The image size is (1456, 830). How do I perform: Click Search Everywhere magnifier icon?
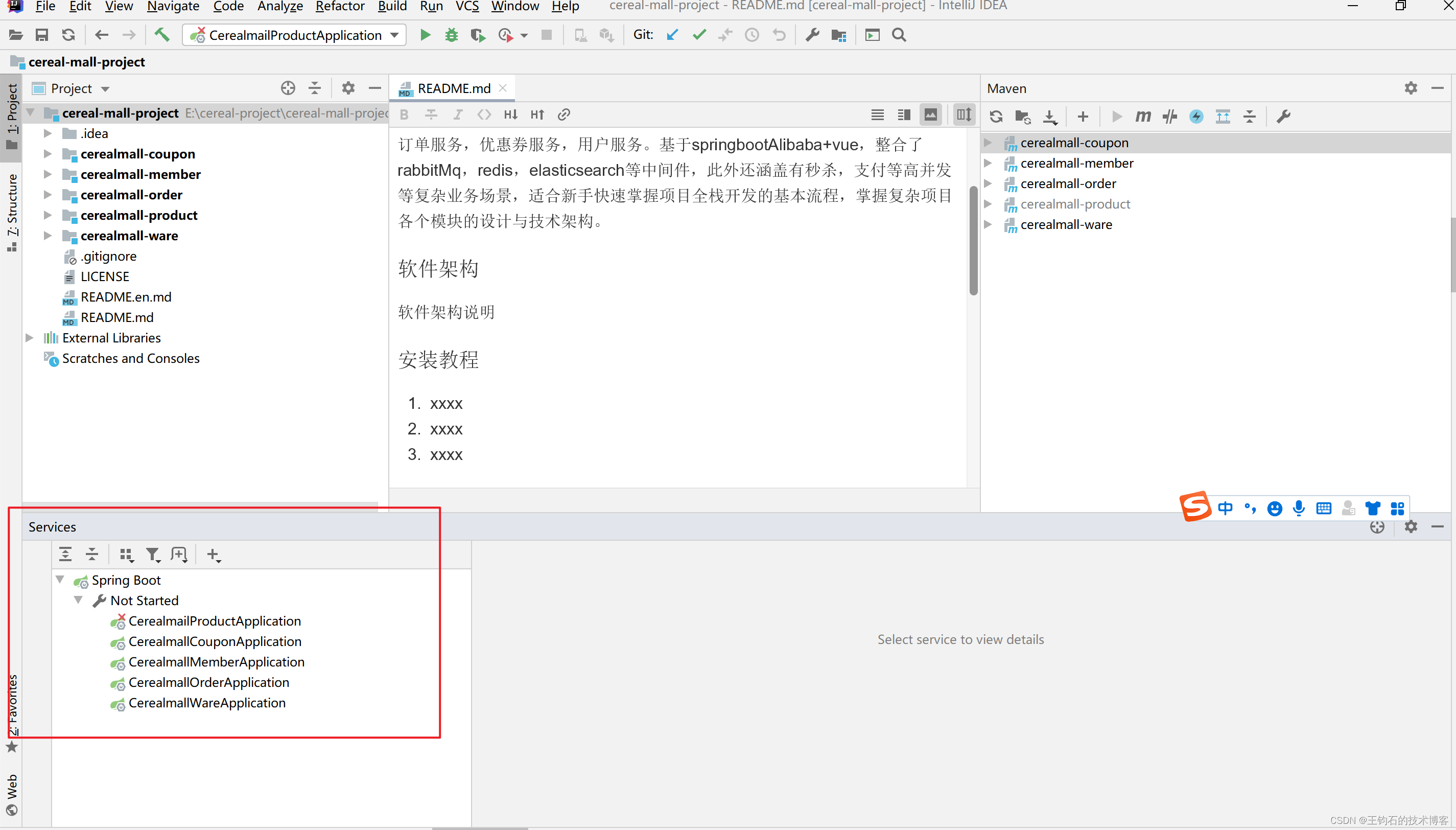coord(899,35)
